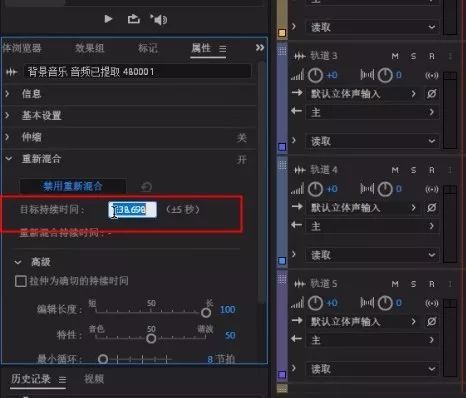Open the 历史记录 panel menu icon
This screenshot has height=398, width=466.
click(62, 380)
